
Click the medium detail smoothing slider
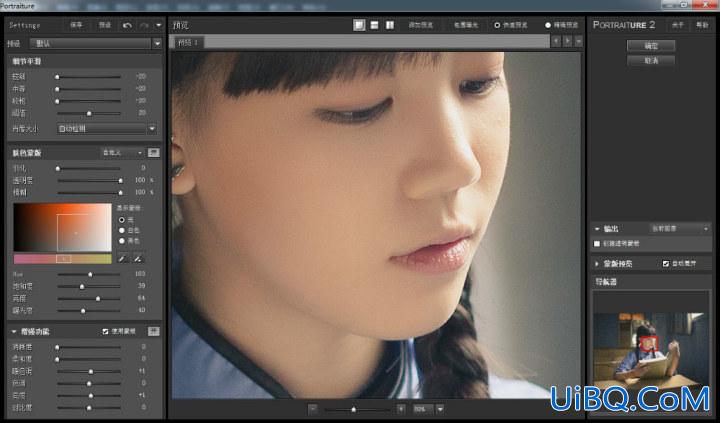click(89, 89)
